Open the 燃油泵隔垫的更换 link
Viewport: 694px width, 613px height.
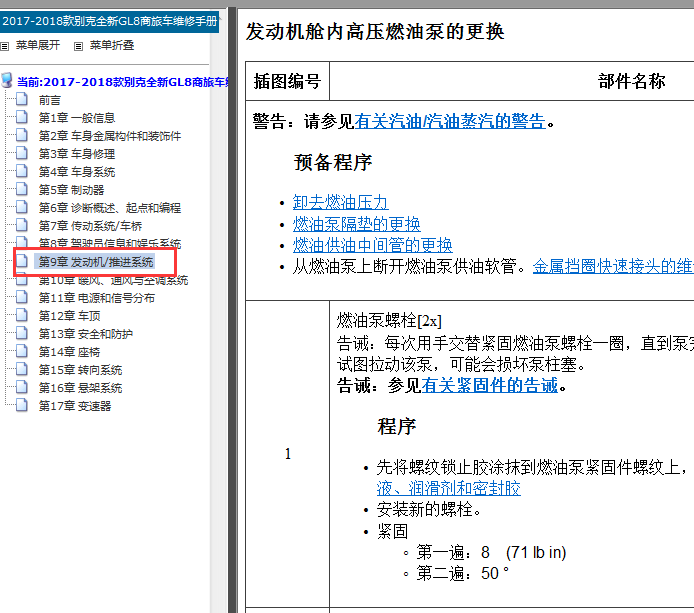tap(356, 224)
